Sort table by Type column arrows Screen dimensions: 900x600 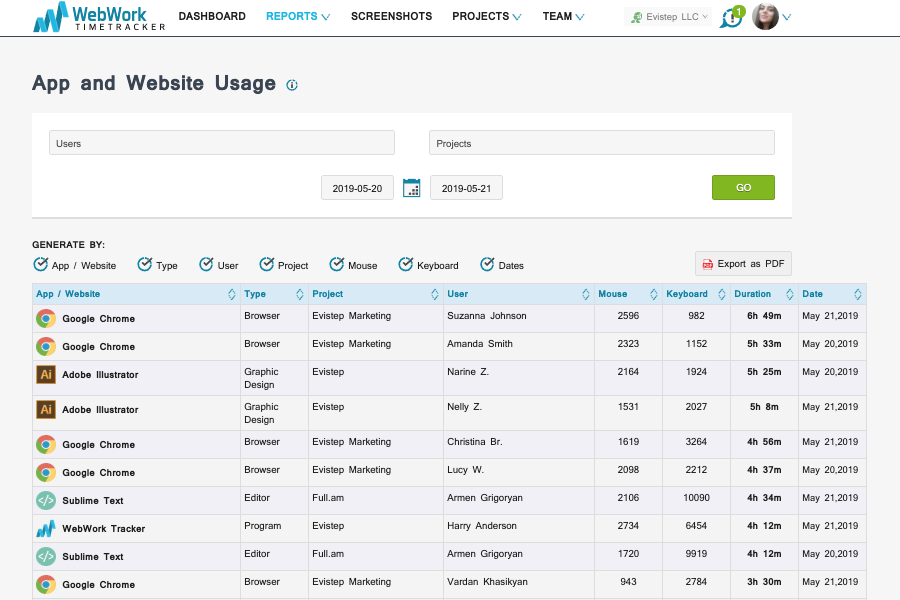[x=300, y=294]
